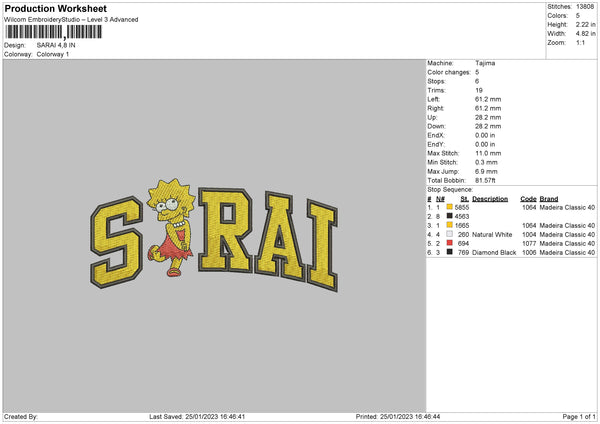Click the yellow swatch for stitch count 1665
600x424 pixels.
click(x=450, y=225)
